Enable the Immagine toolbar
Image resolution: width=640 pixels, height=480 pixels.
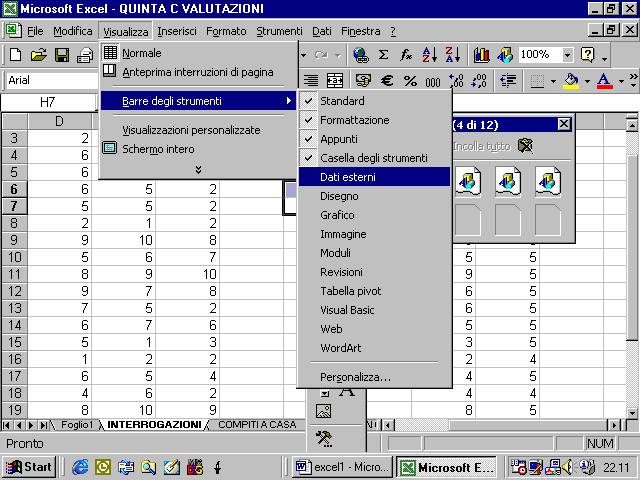(x=374, y=234)
